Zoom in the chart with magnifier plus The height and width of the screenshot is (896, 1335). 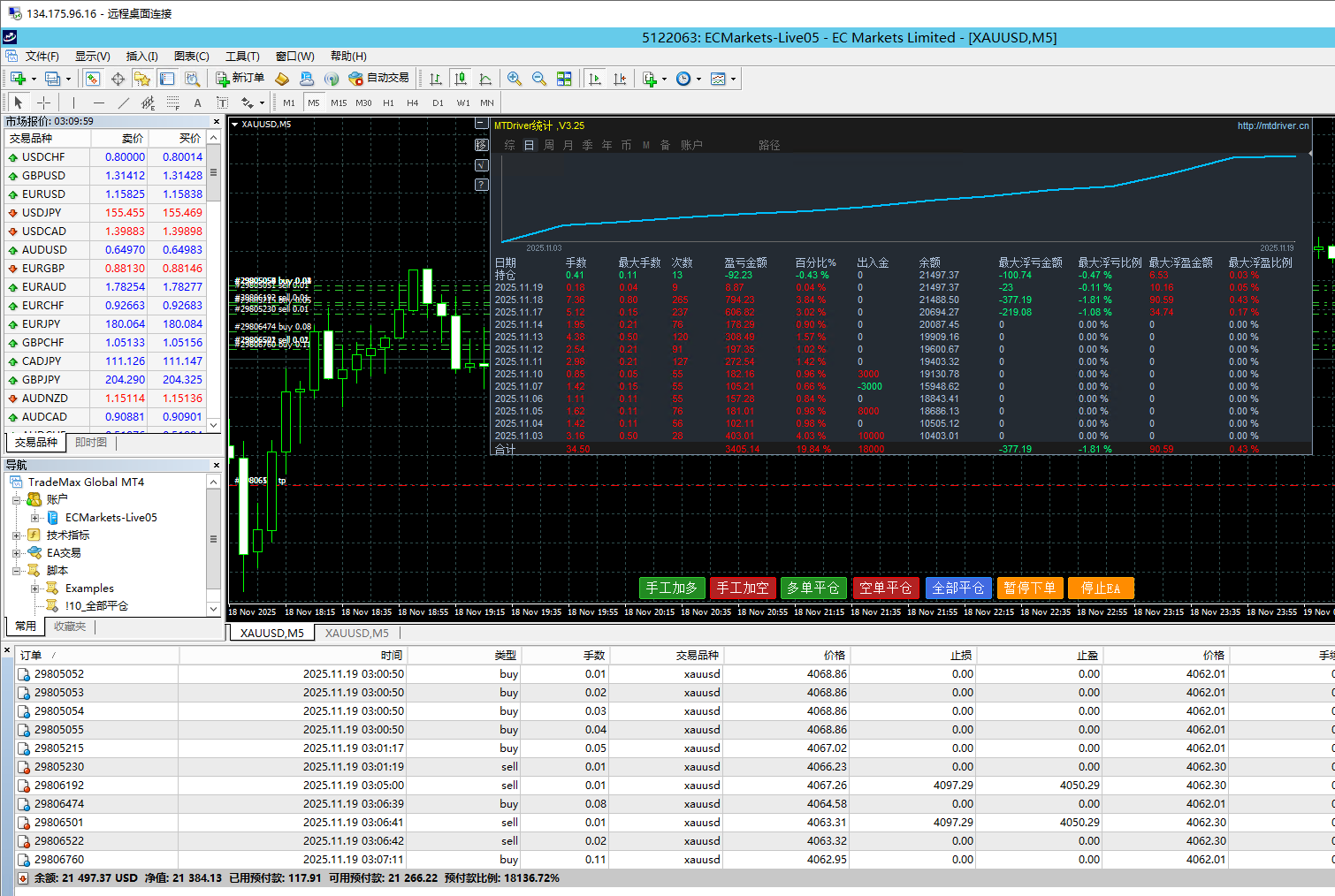[x=514, y=79]
